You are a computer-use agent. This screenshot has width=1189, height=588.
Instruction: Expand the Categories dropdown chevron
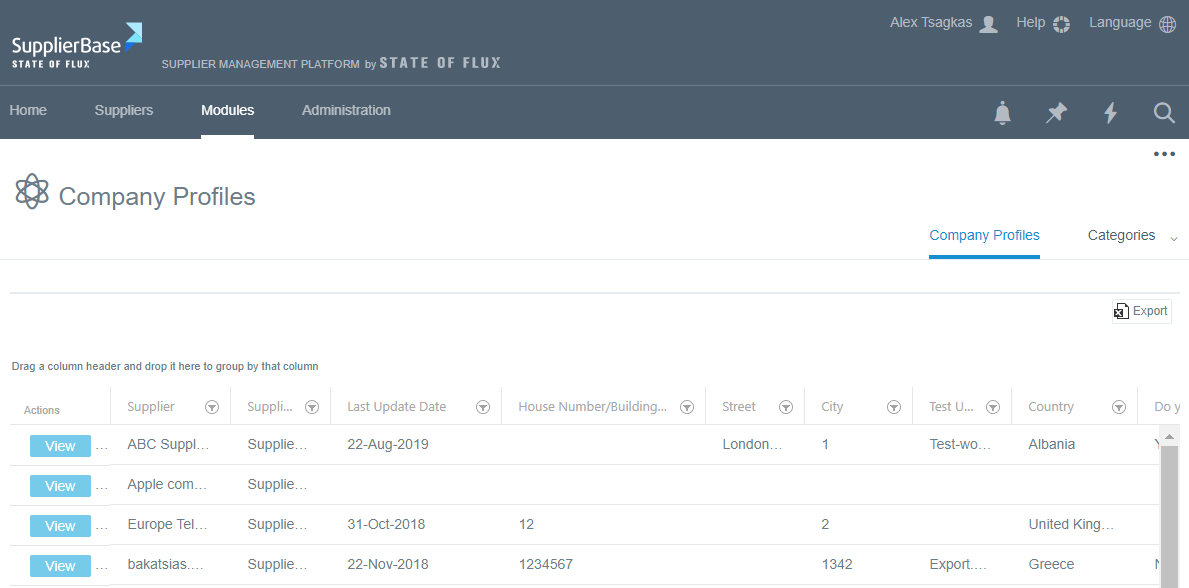pos(1175,238)
